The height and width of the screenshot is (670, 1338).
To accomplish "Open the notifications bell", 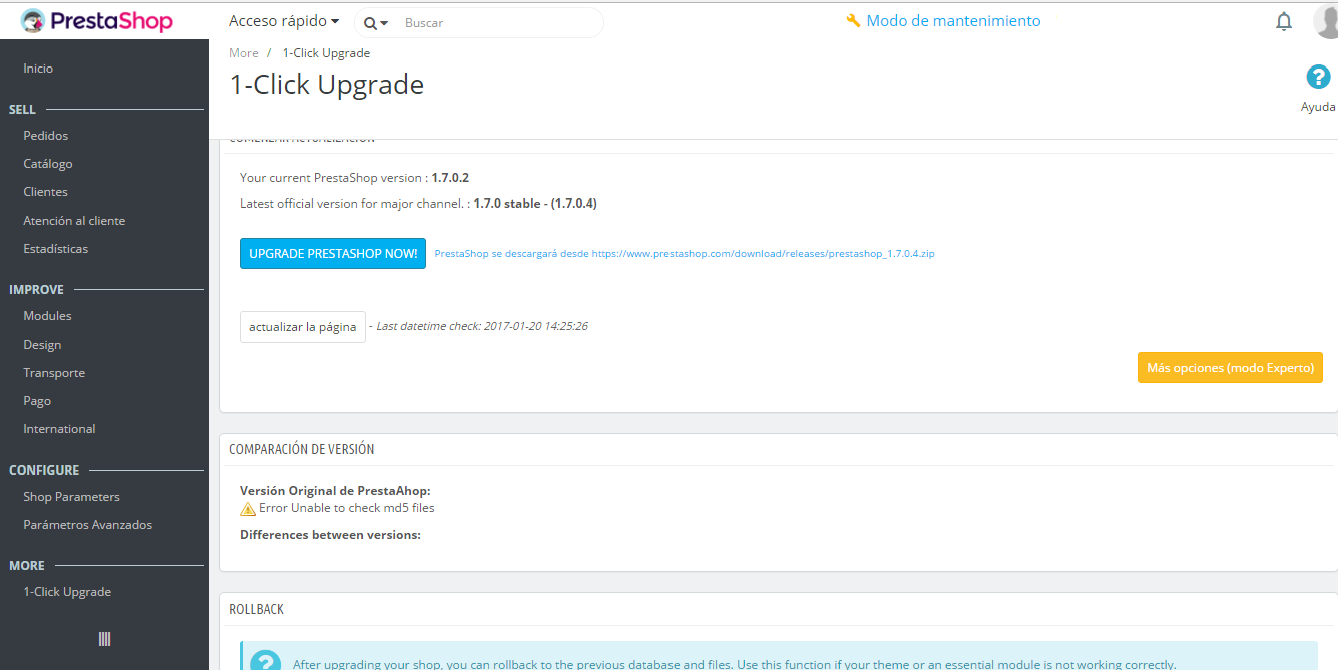I will click(1284, 21).
